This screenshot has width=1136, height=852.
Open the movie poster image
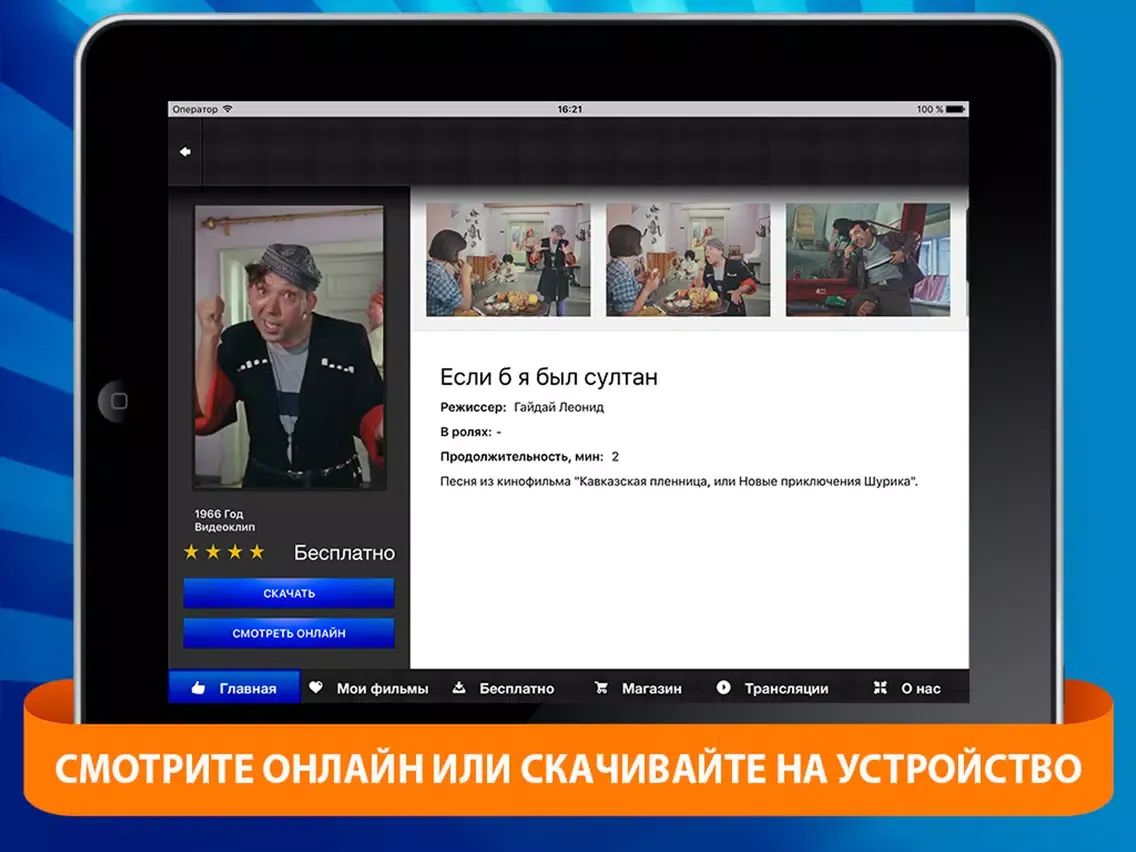[x=289, y=347]
